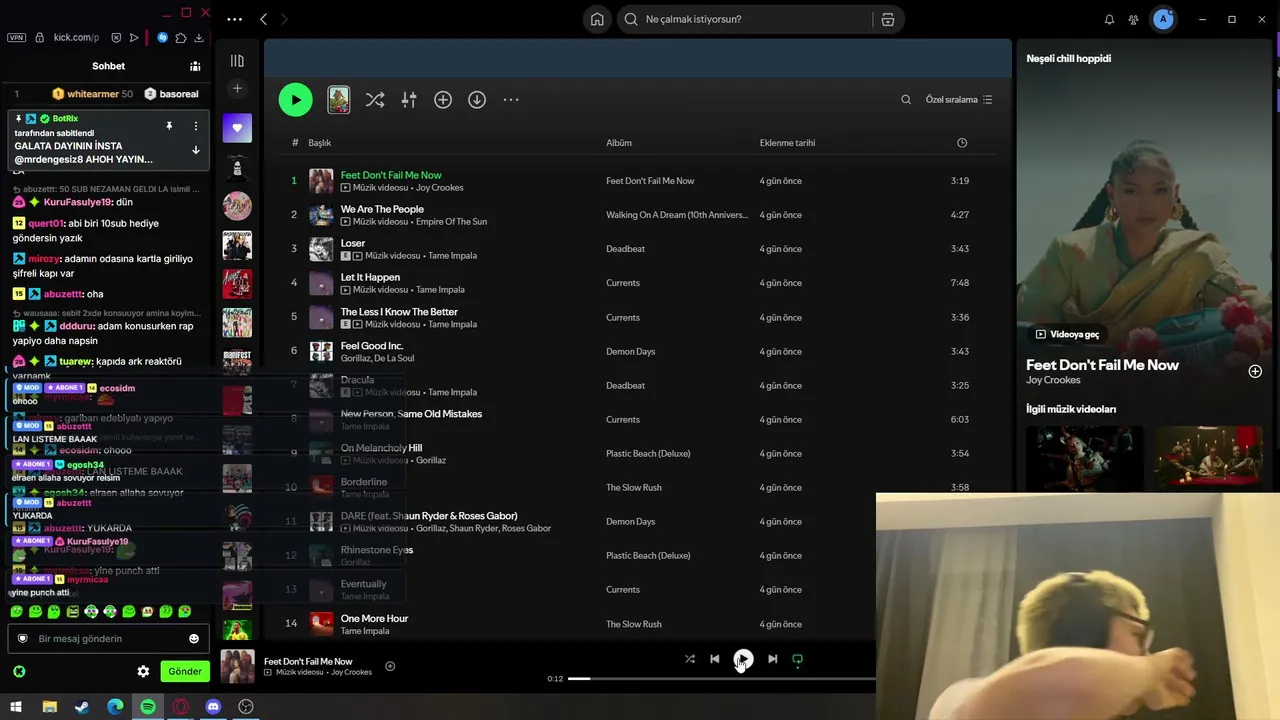
Task: Select the track One More Hour
Action: (374, 618)
